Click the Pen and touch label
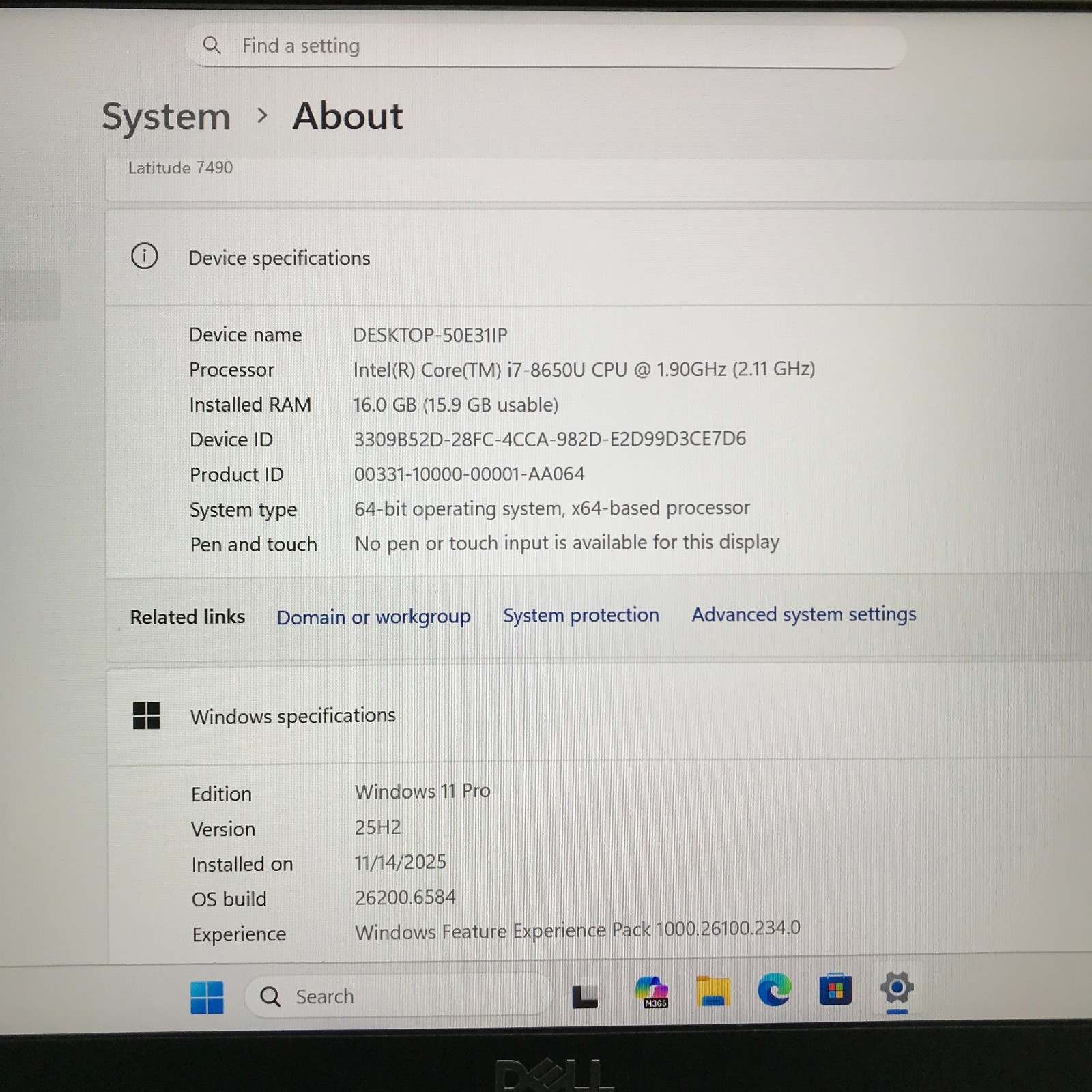Viewport: 1092px width, 1092px height. tap(254, 545)
